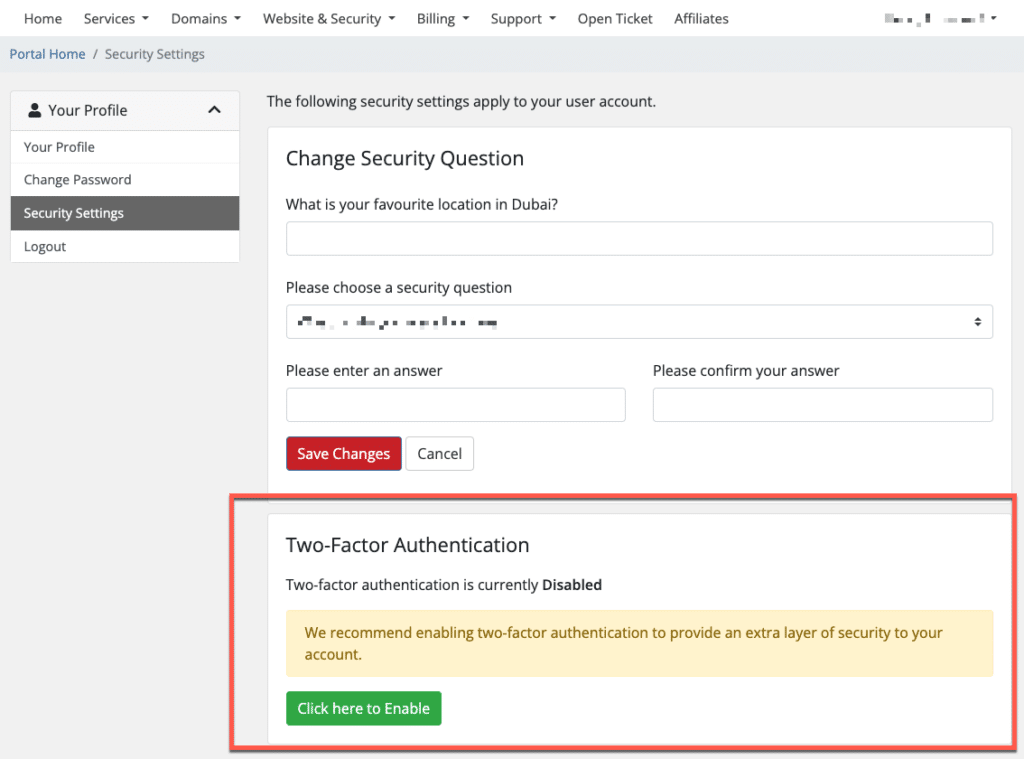This screenshot has width=1024, height=759.
Task: Expand the Domains dropdown menu
Action: tap(205, 18)
